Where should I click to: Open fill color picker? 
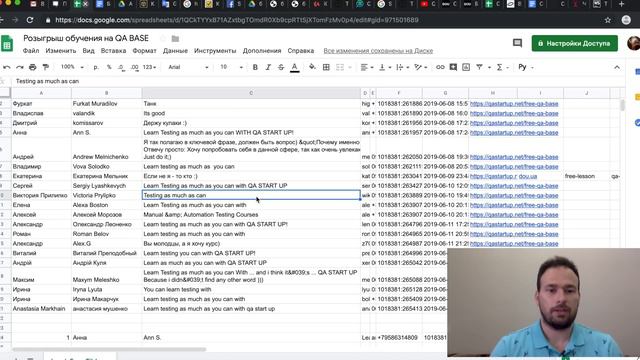[312, 67]
